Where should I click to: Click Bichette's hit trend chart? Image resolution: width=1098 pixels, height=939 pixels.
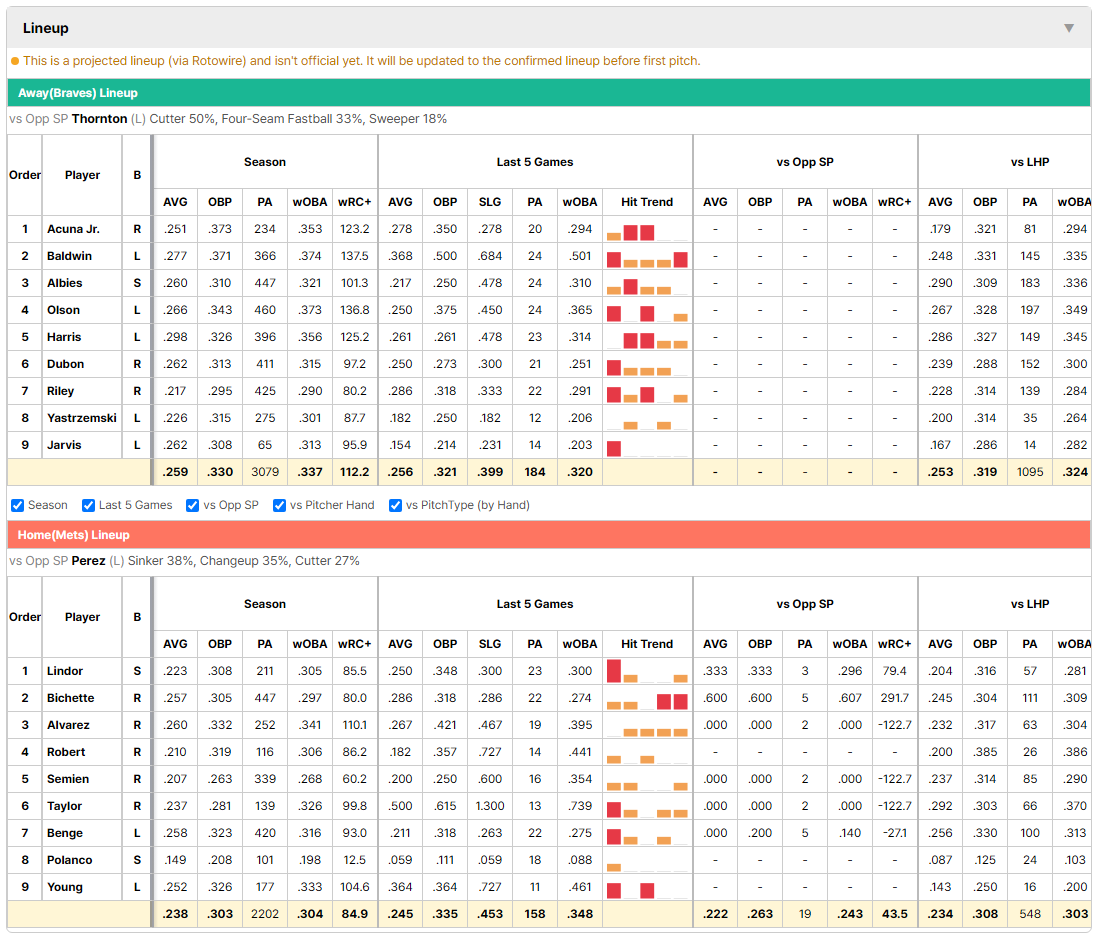647,699
